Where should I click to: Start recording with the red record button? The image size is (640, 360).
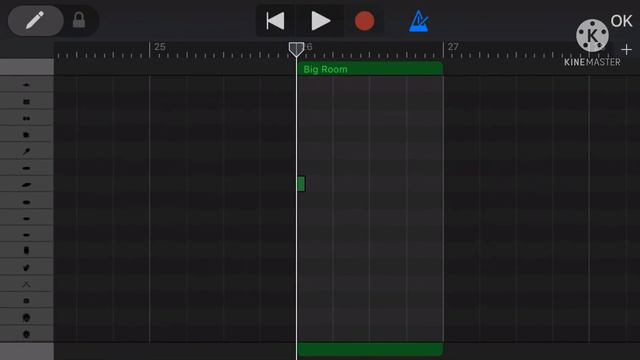(x=364, y=21)
